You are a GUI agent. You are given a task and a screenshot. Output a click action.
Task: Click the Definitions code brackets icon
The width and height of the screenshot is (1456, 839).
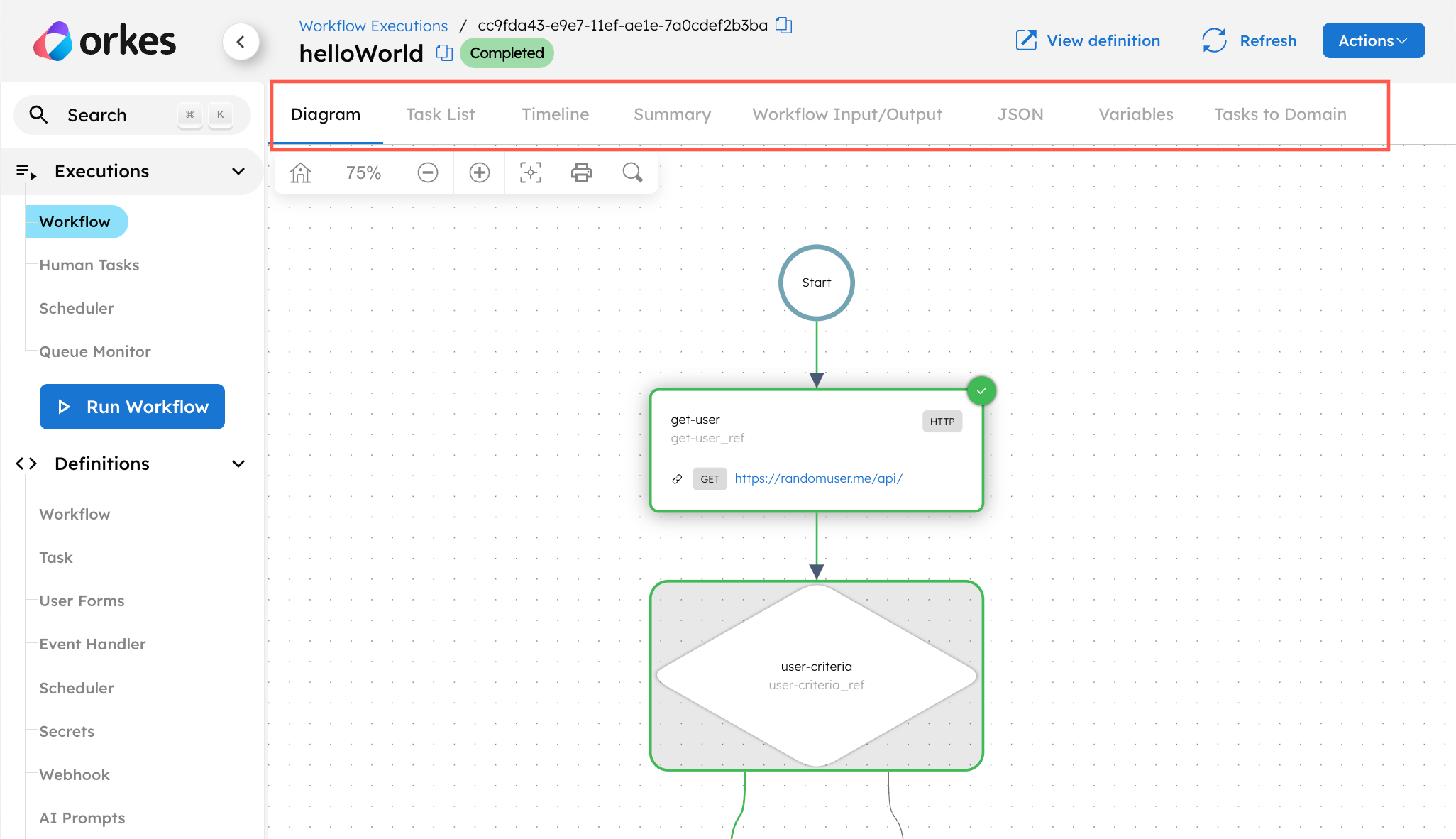(26, 464)
